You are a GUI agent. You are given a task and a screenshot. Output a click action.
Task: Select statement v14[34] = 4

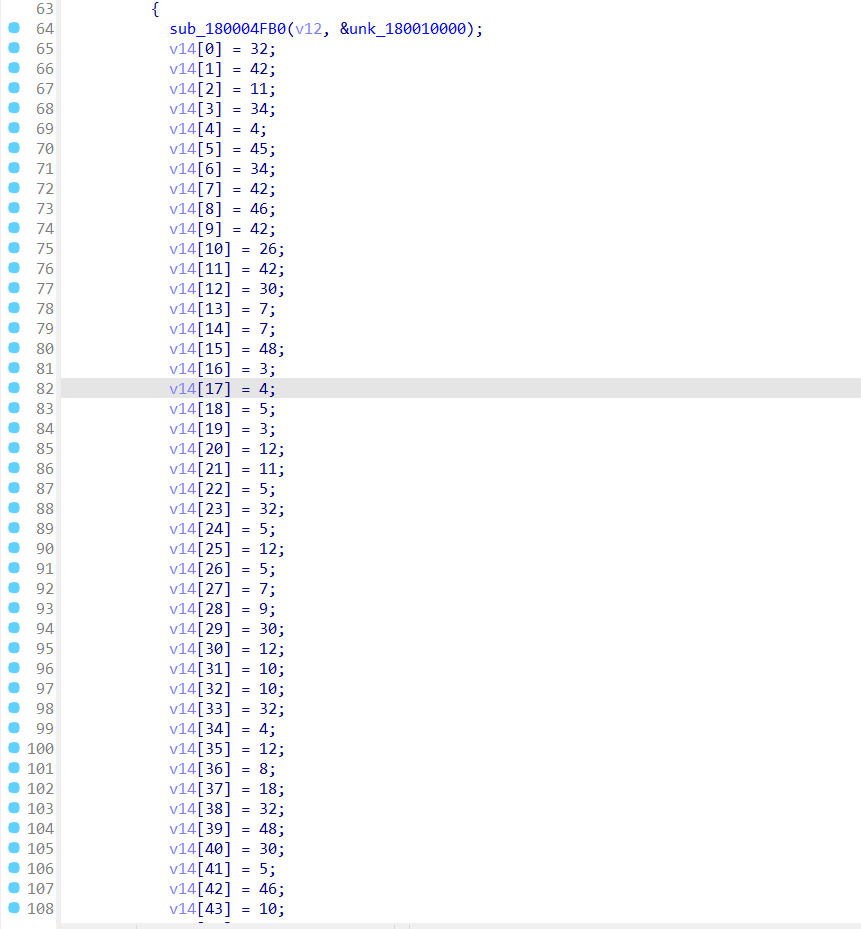pyautogui.click(x=222, y=729)
